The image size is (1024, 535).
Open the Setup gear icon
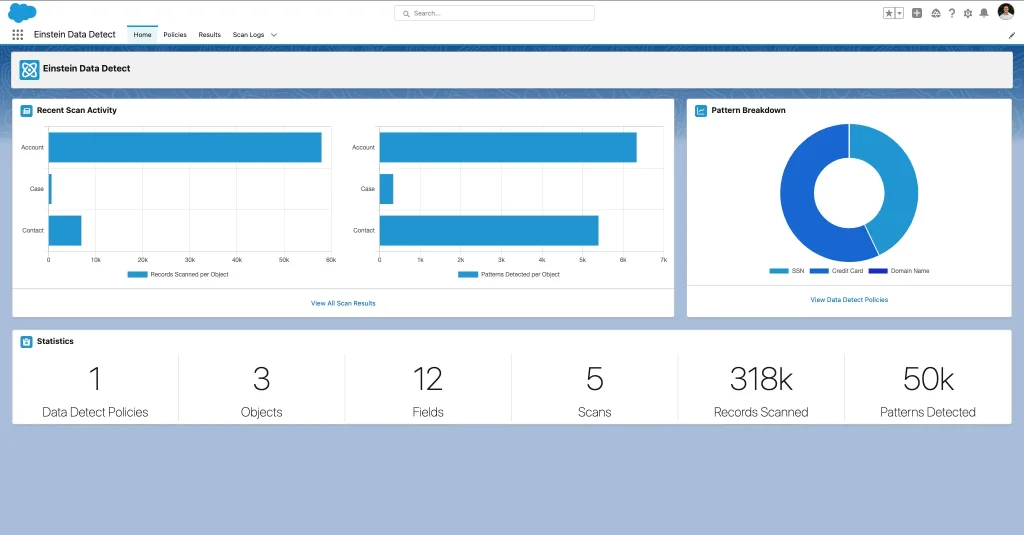tap(968, 13)
